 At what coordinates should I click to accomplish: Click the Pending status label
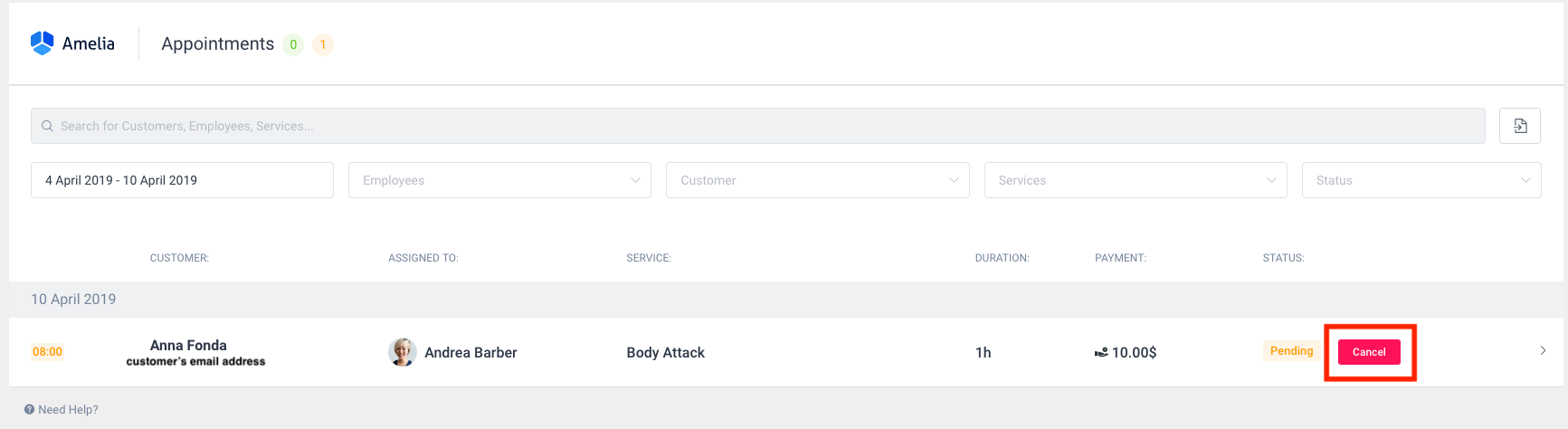1291,351
